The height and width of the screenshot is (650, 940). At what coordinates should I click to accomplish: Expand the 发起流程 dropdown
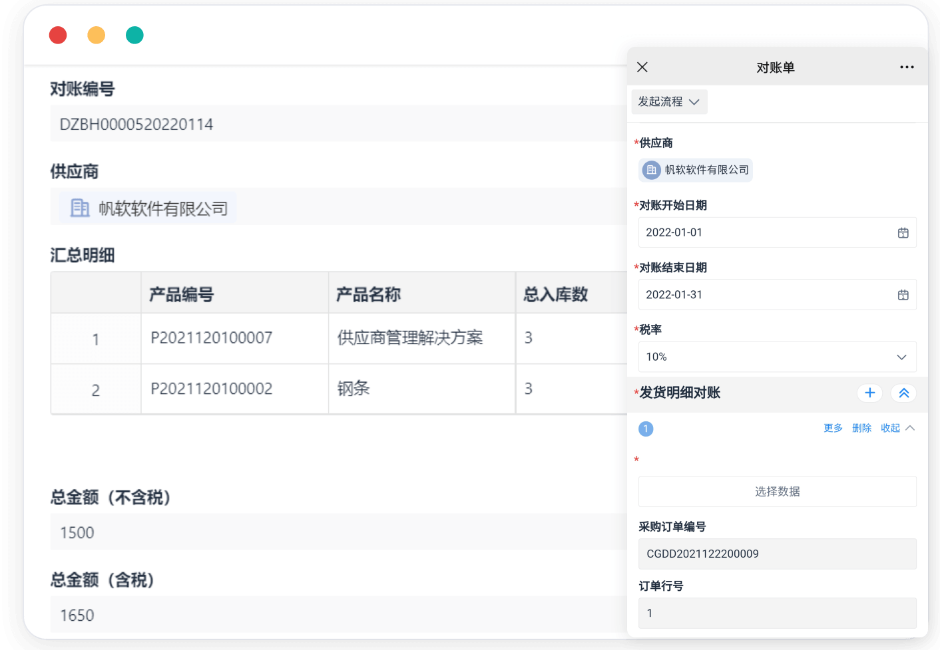coord(669,102)
